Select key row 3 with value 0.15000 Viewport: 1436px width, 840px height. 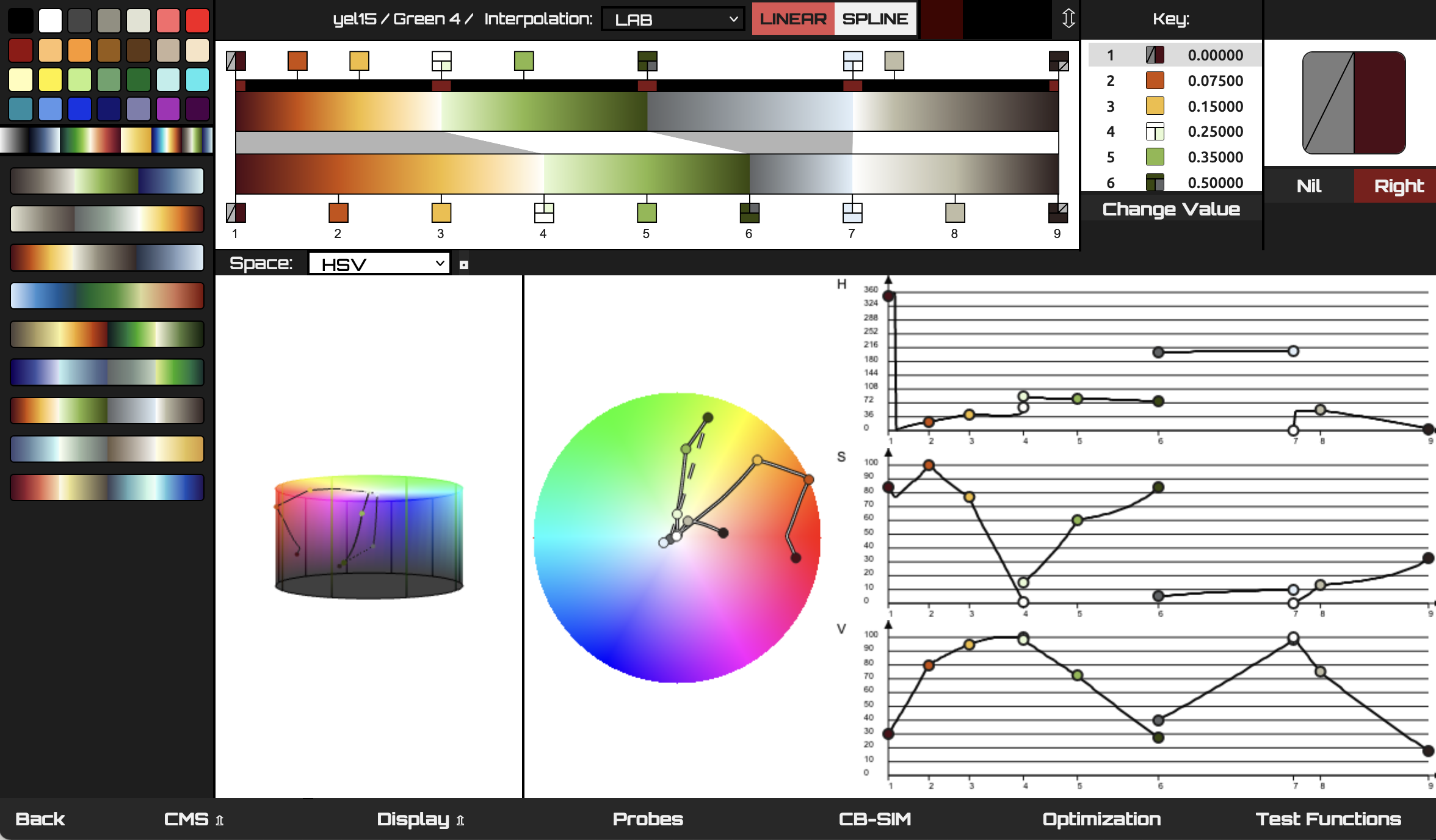1172,106
